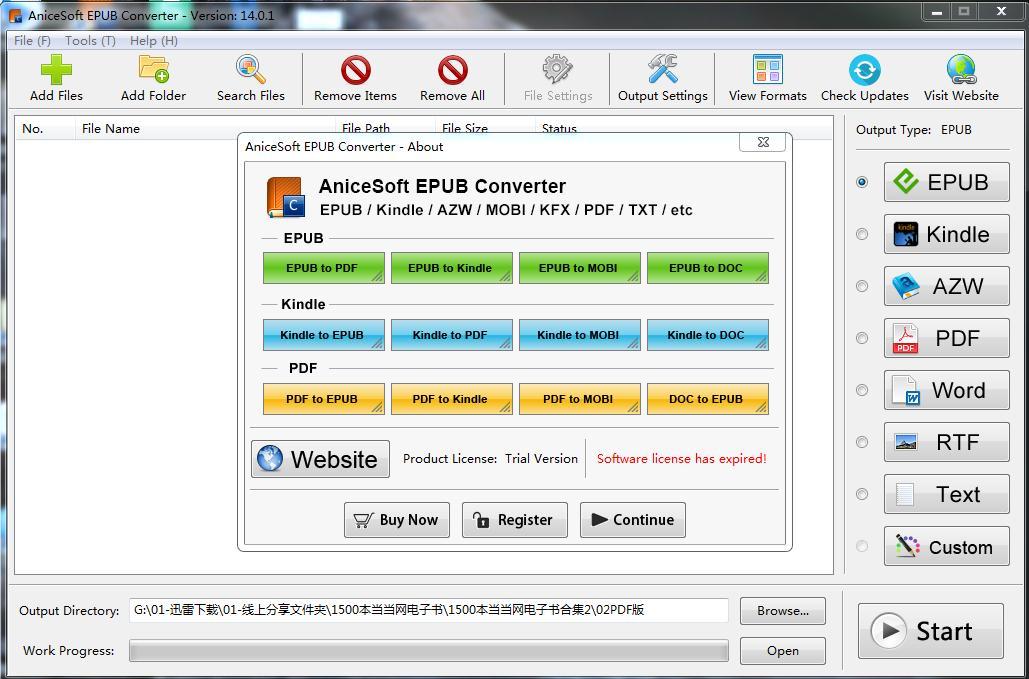Screen dimensions: 1029x679
Task: Click the Browse... button
Action: coord(782,611)
